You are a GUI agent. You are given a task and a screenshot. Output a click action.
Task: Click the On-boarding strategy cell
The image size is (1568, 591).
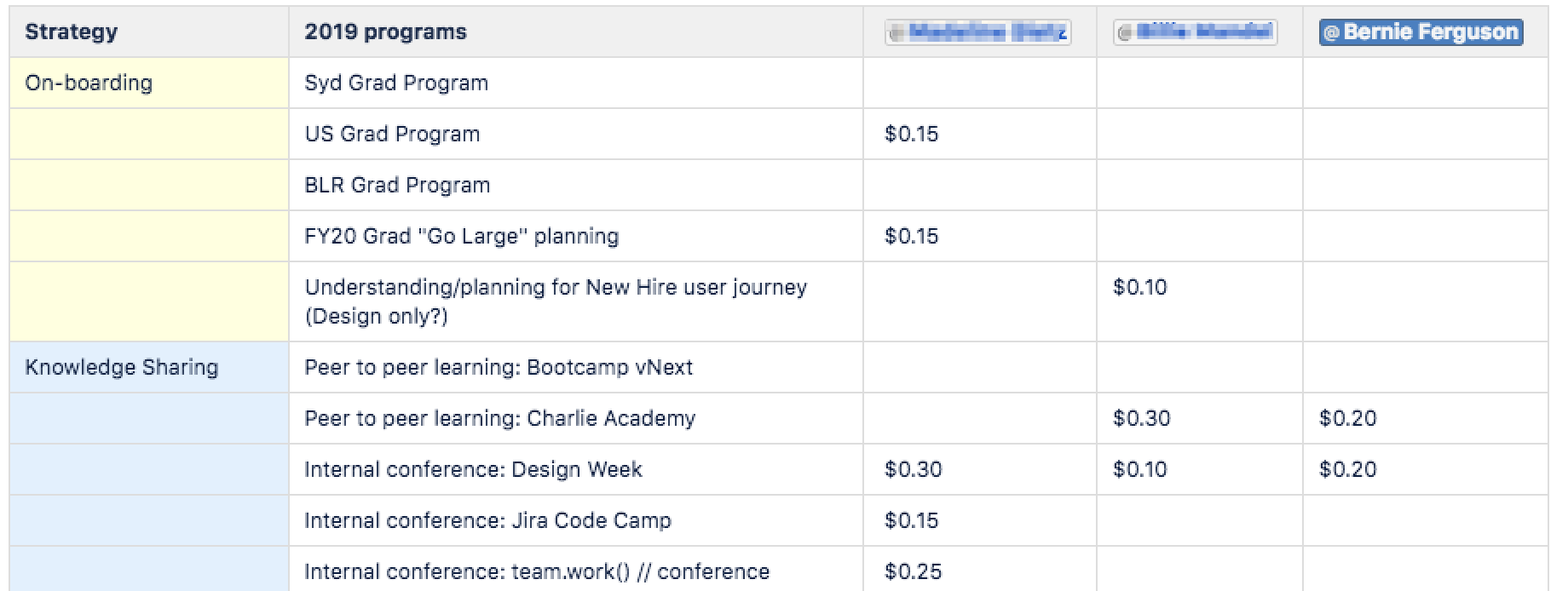tap(149, 83)
